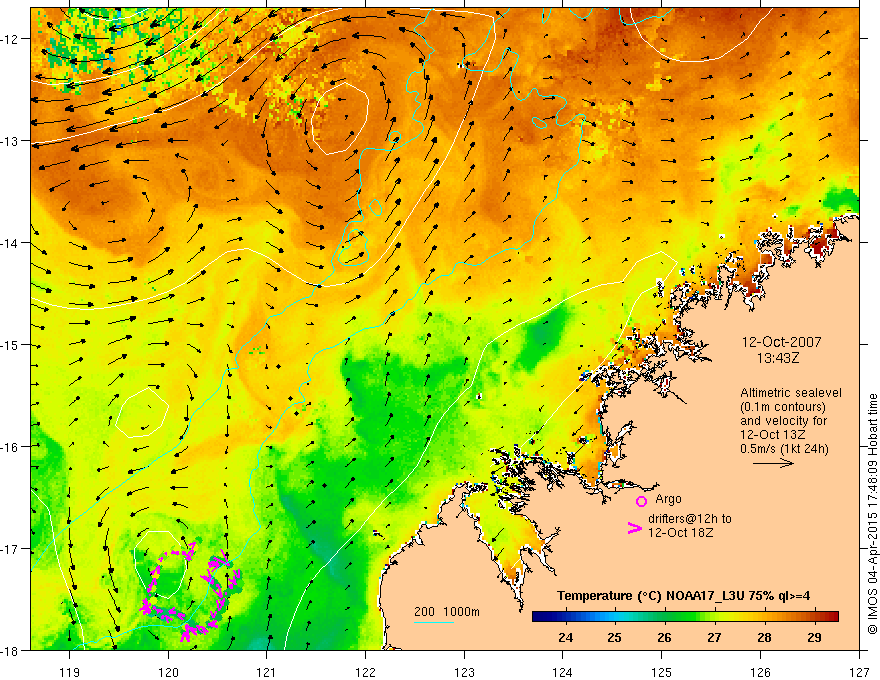Click the time text 13:43Z
This screenshot has width=880, height=680.
tap(777, 357)
